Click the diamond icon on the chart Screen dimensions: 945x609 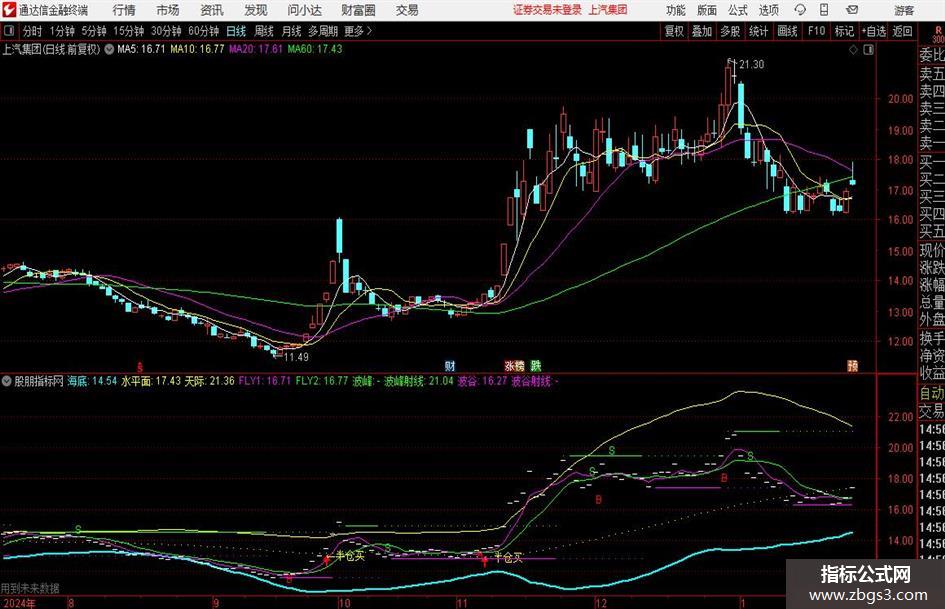(853, 50)
